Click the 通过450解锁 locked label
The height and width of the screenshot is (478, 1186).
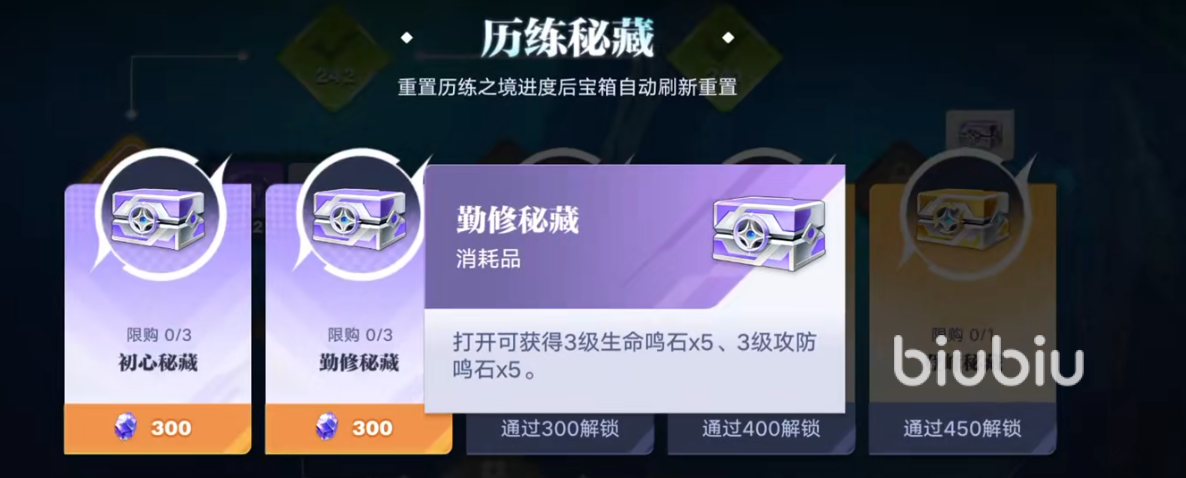(962, 429)
